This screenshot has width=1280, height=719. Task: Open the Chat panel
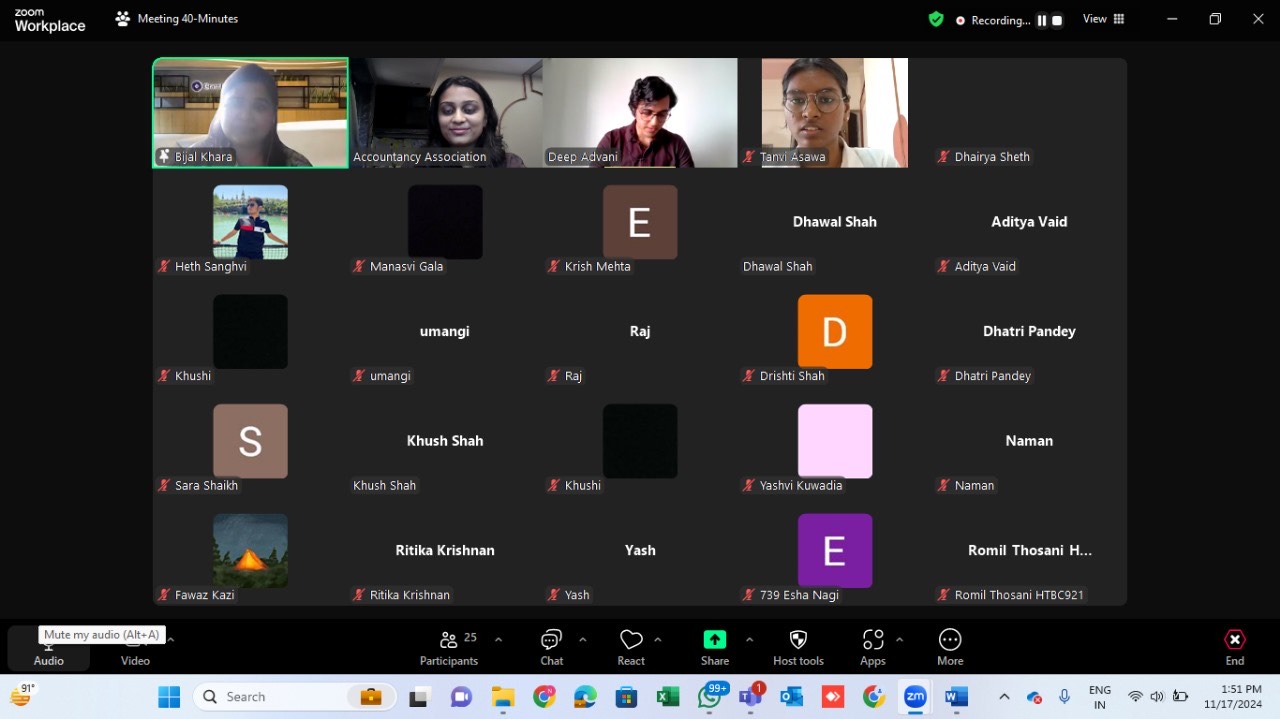click(551, 647)
